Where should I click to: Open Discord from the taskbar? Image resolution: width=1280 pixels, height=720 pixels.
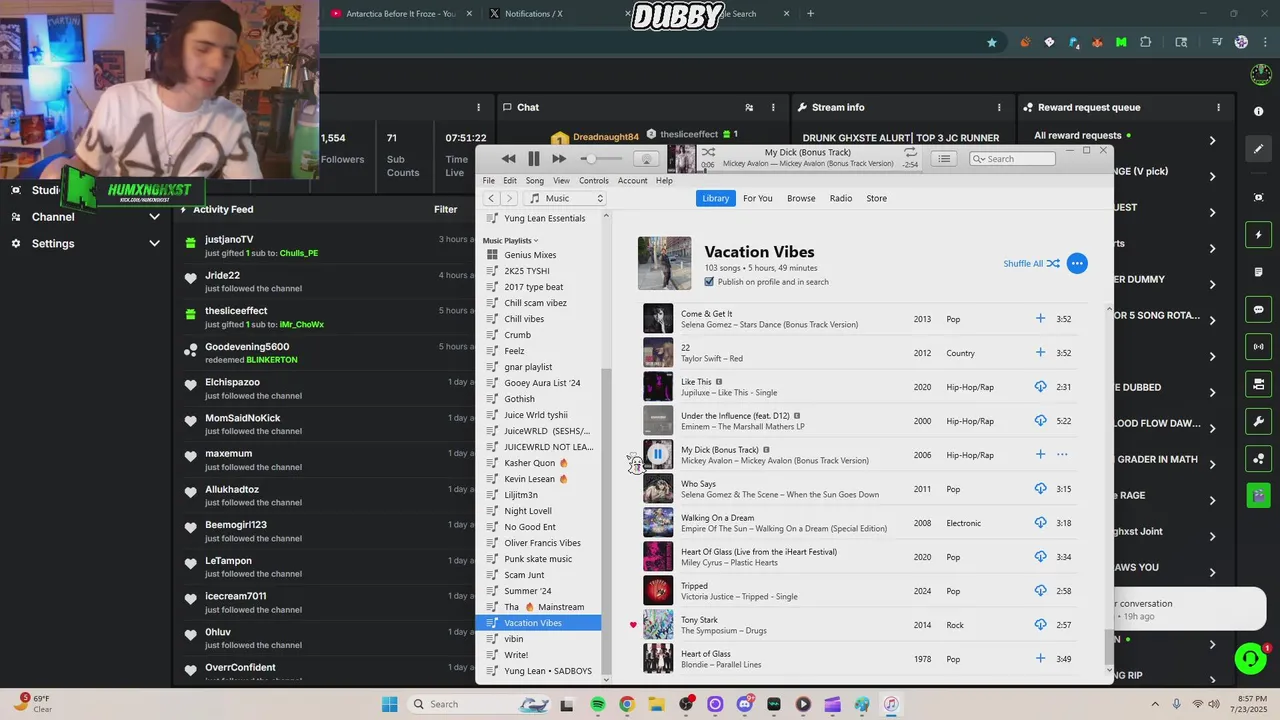[745, 704]
